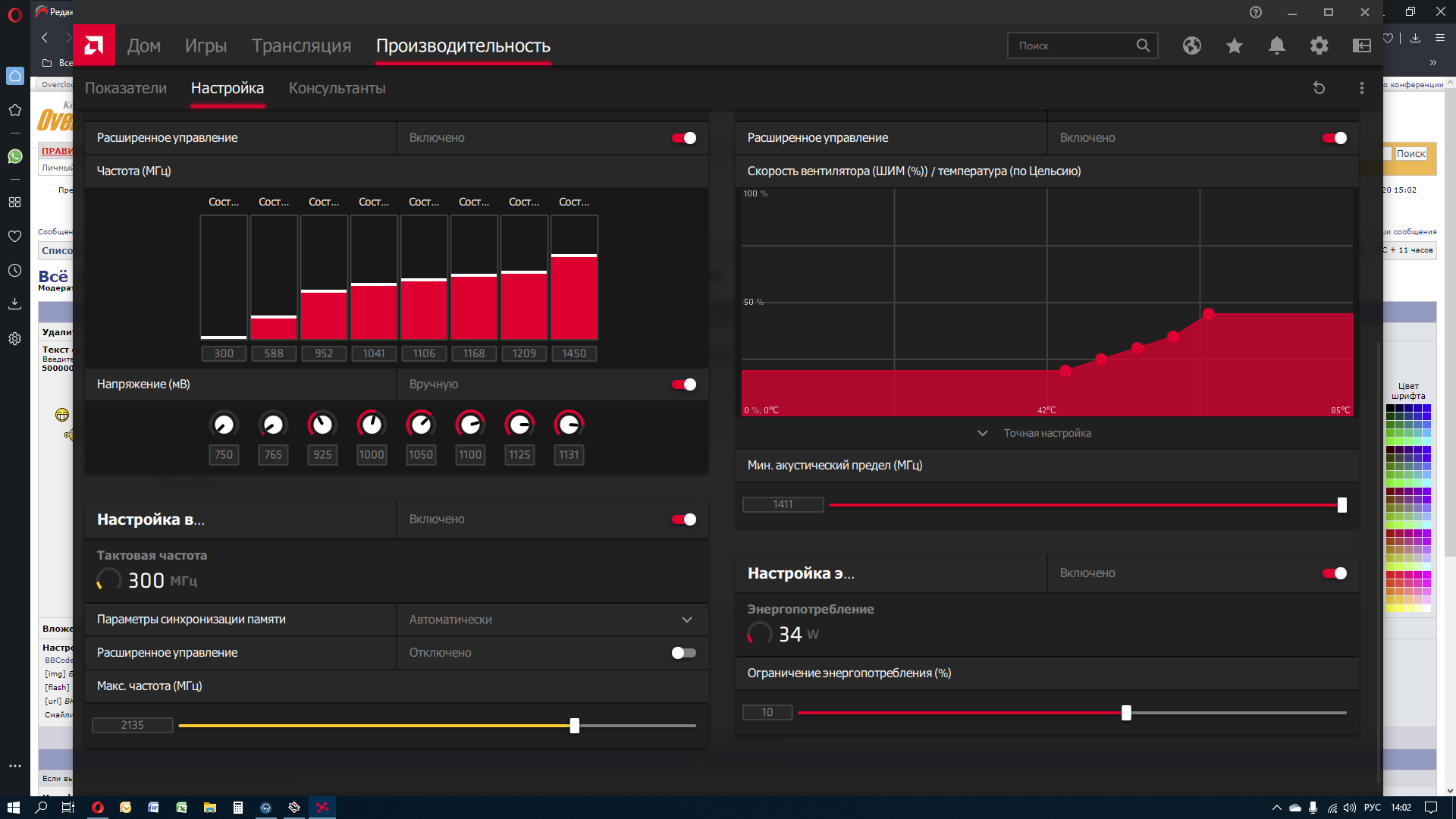Click the power limit slider handle

point(1126,713)
